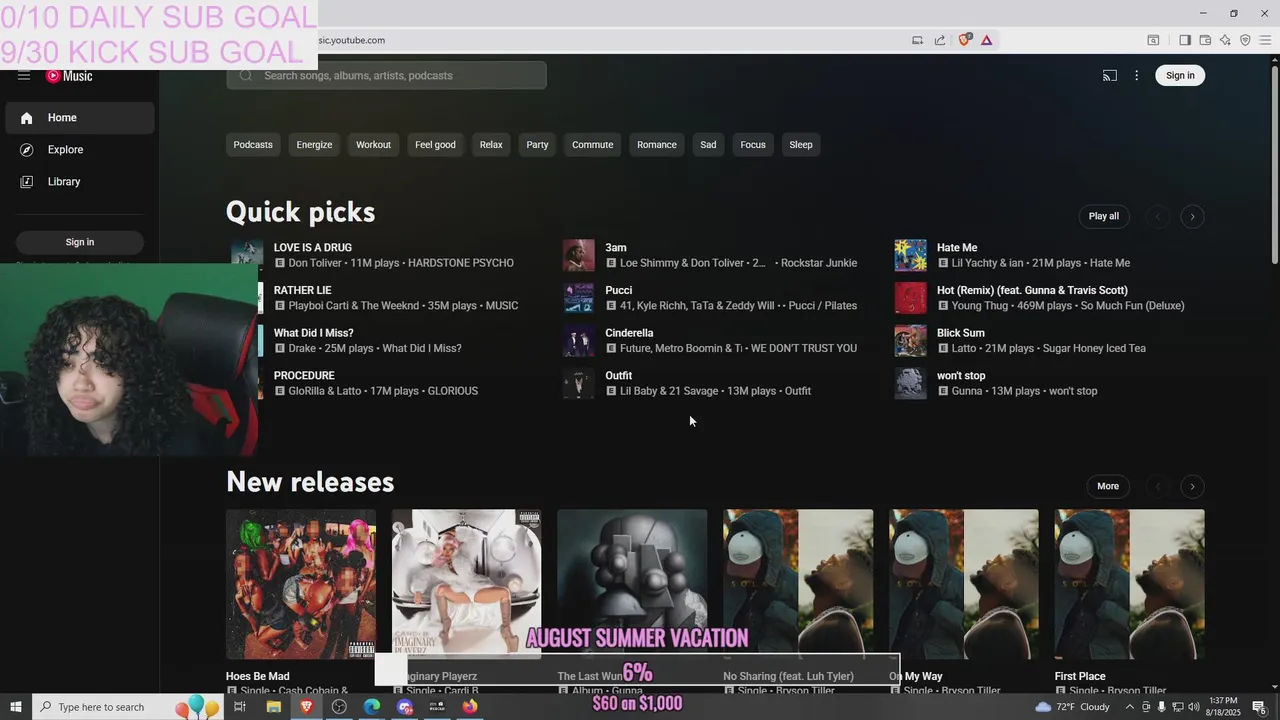Open the First Place single cover

1130,584
